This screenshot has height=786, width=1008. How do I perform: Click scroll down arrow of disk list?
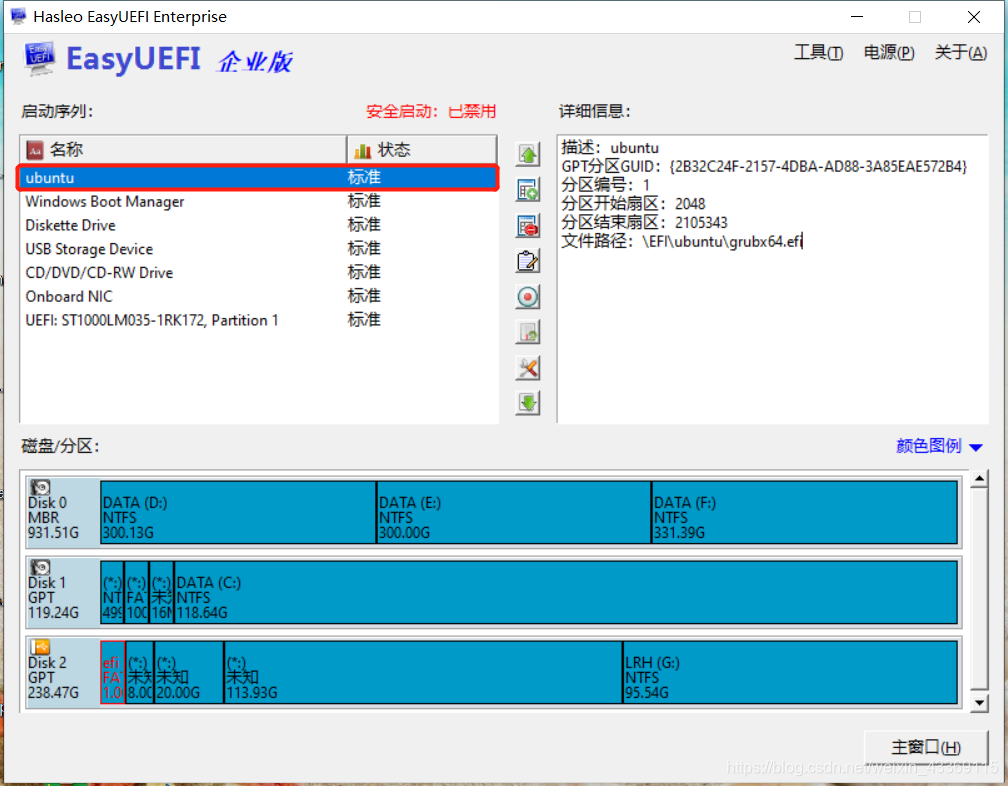[979, 702]
